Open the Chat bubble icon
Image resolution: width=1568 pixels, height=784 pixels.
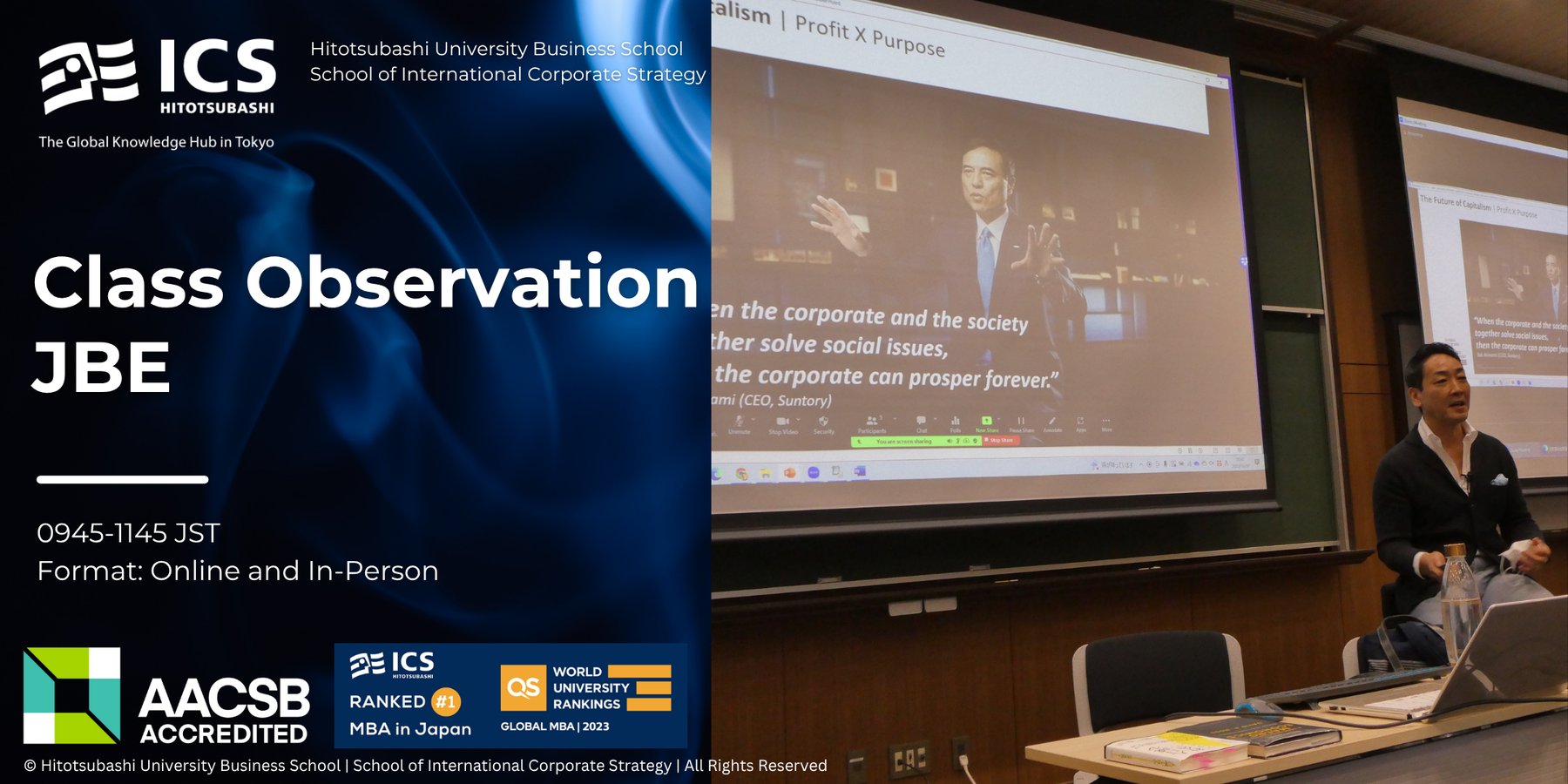coord(921,420)
